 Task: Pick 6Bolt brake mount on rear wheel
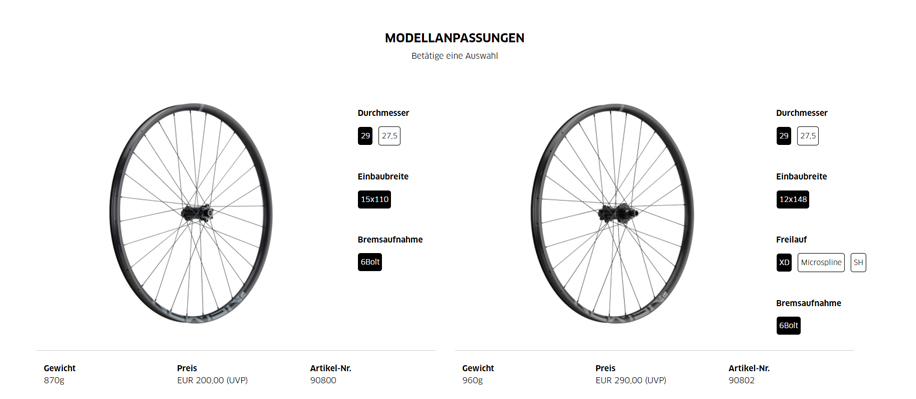(x=788, y=325)
